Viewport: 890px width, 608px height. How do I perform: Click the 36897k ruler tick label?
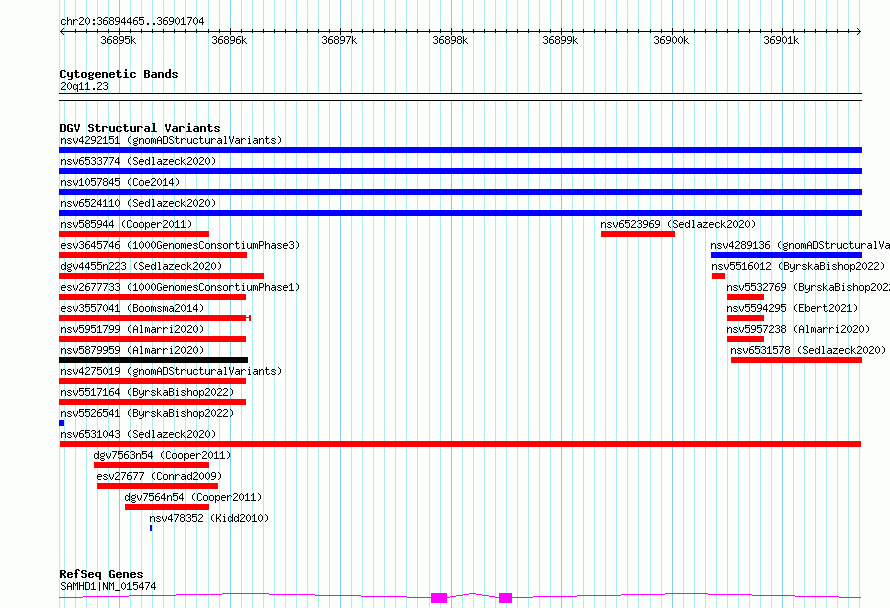339,40
